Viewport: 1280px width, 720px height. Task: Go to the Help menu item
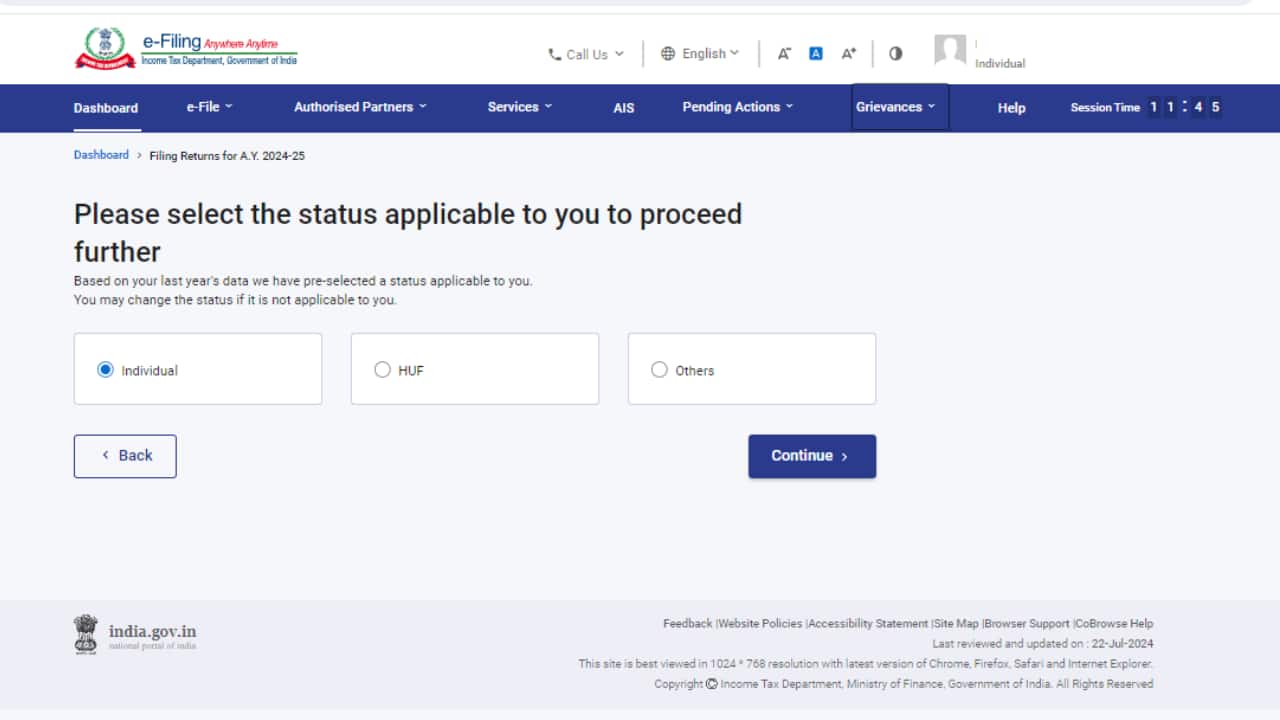coord(1011,108)
